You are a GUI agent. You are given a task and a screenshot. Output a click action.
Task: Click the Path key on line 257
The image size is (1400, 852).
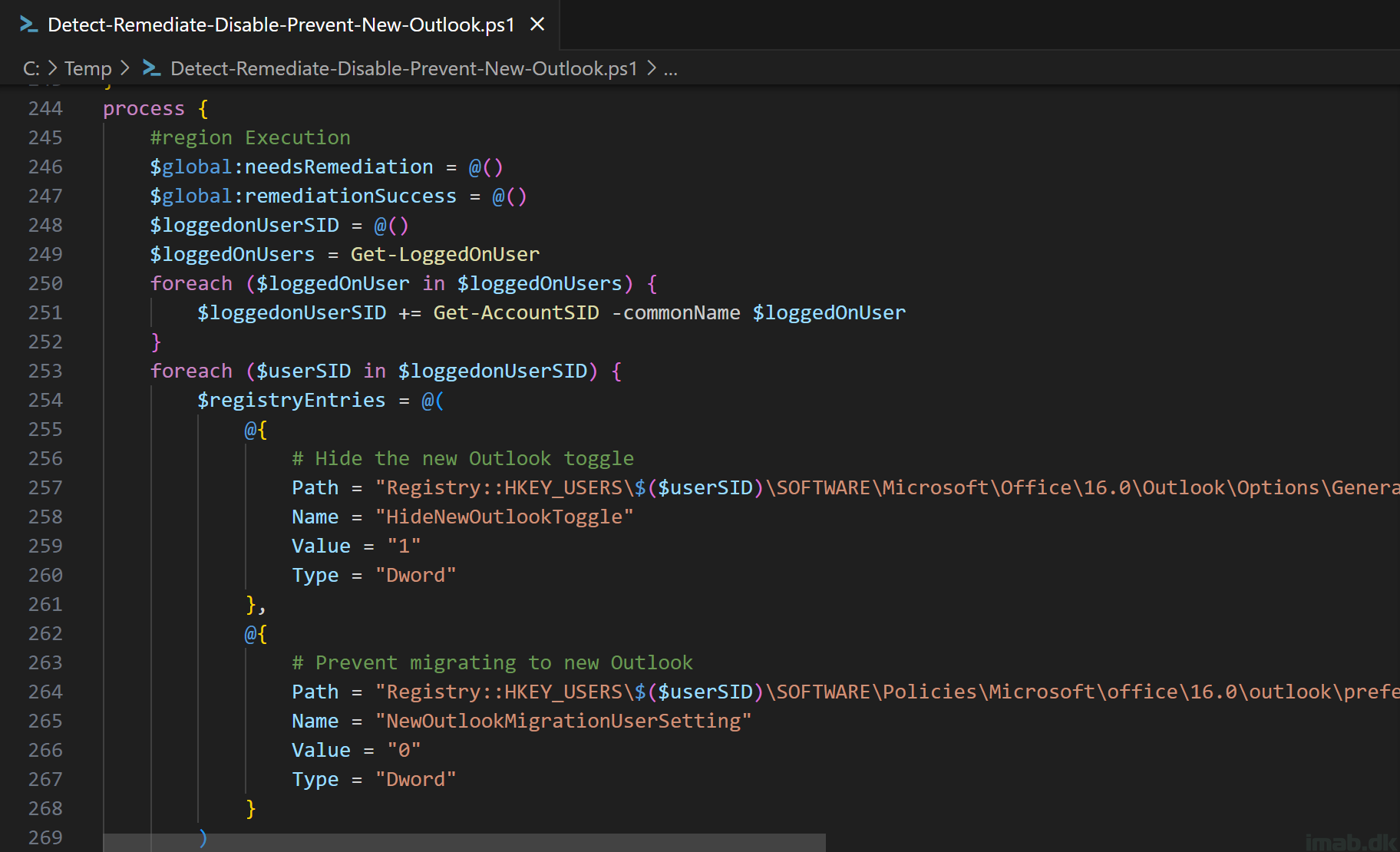click(x=315, y=488)
